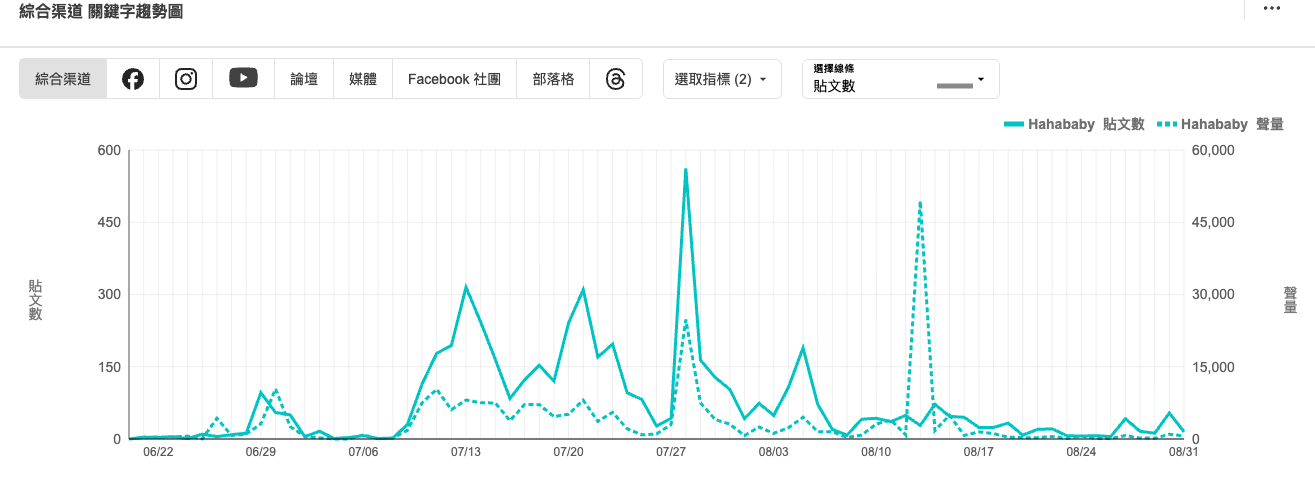Toggle Hahababy 貼文數 legend series

[x=1074, y=125]
